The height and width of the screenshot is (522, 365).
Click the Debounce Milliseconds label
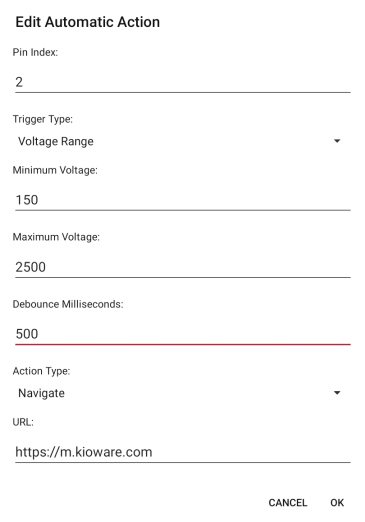(68, 304)
